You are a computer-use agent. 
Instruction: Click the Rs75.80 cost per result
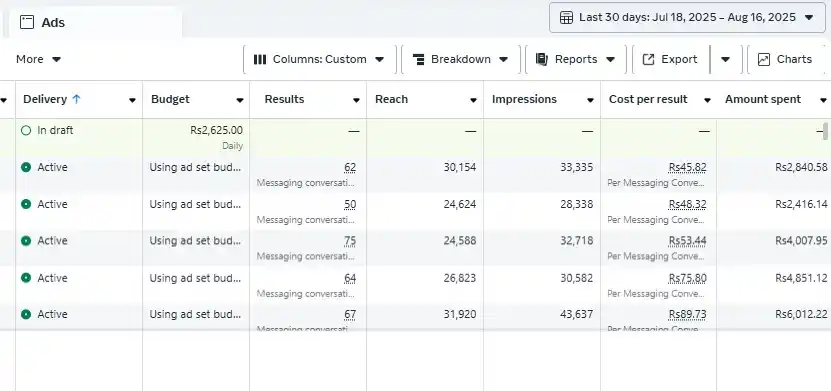tap(687, 278)
